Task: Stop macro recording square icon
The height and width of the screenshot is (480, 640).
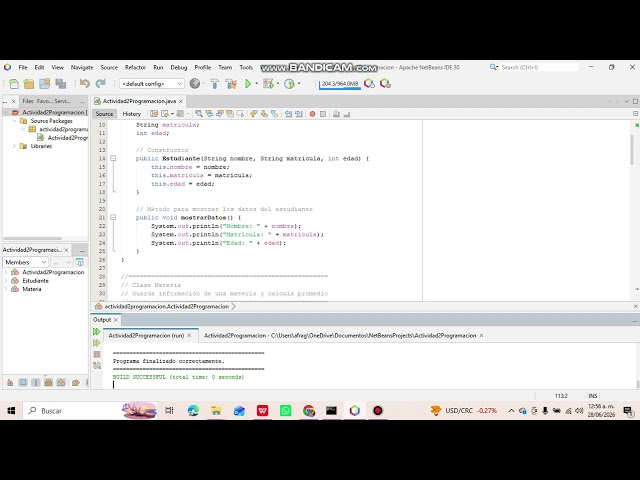Action: pyautogui.click(x=323, y=114)
